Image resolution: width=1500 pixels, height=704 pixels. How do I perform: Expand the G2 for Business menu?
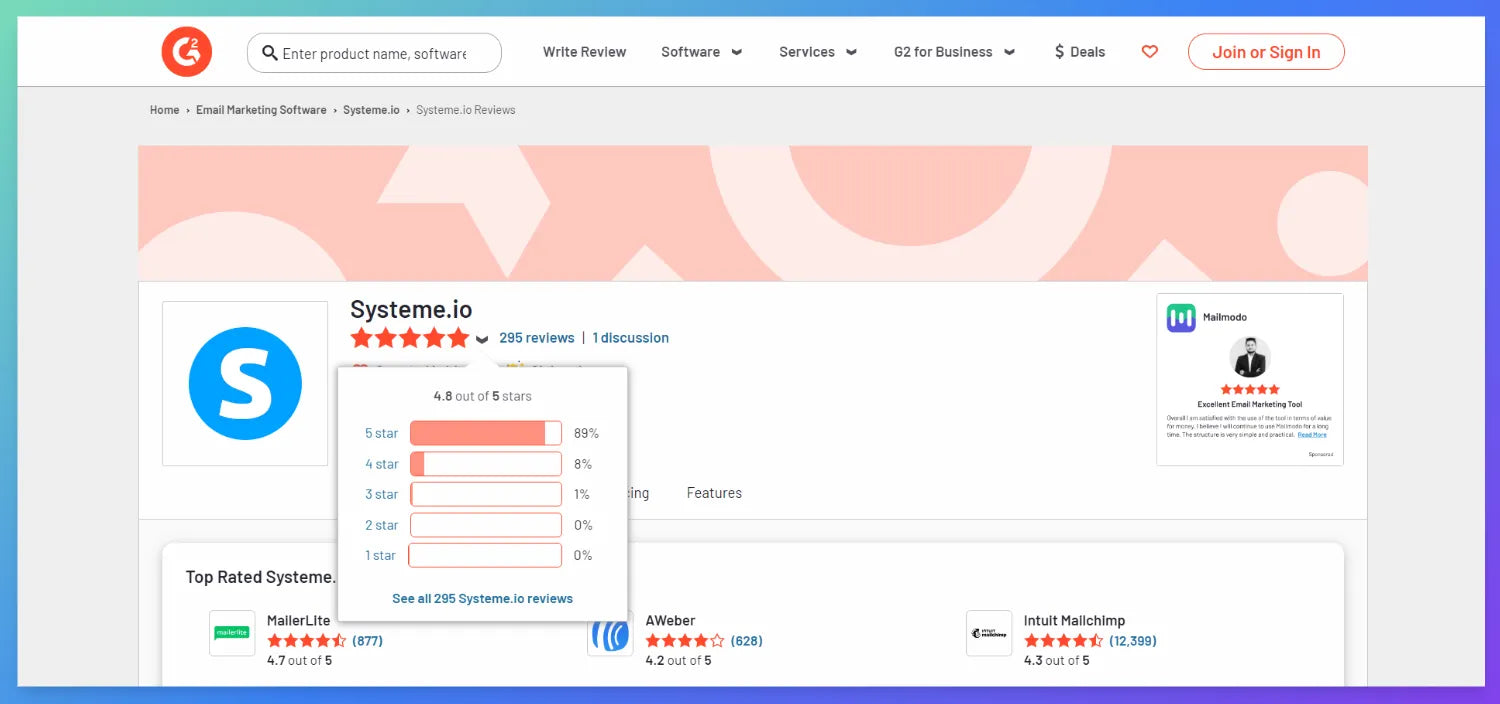click(954, 52)
